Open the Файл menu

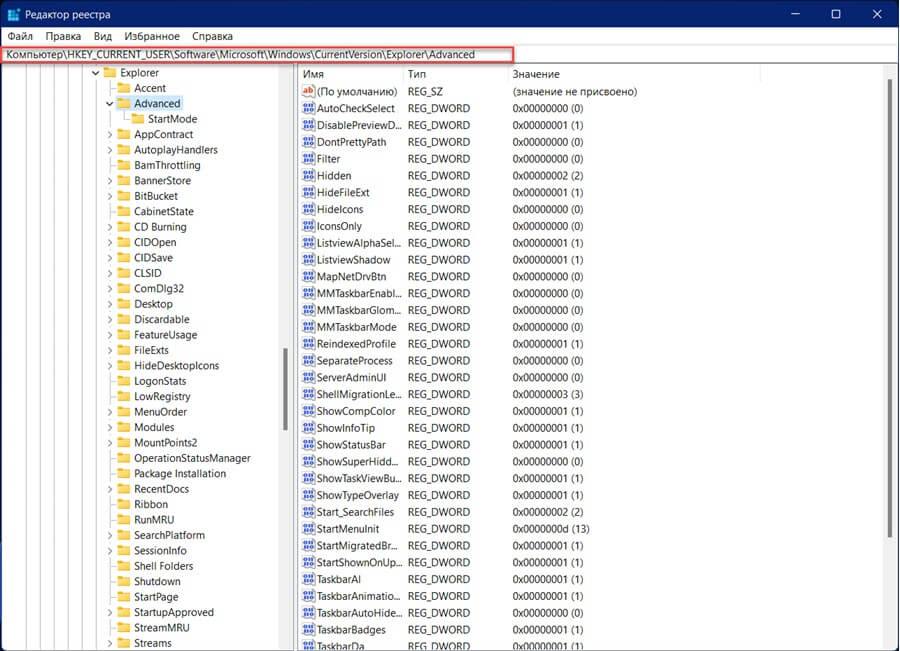[x=20, y=36]
